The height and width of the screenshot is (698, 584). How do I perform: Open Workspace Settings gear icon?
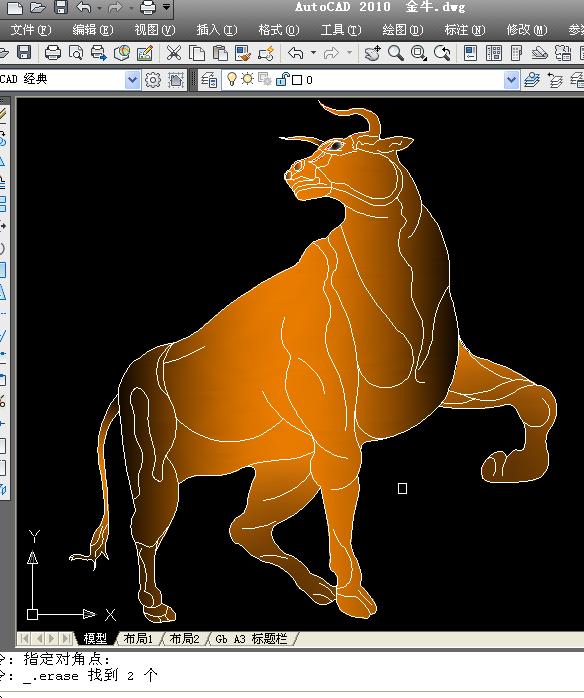coord(153,80)
